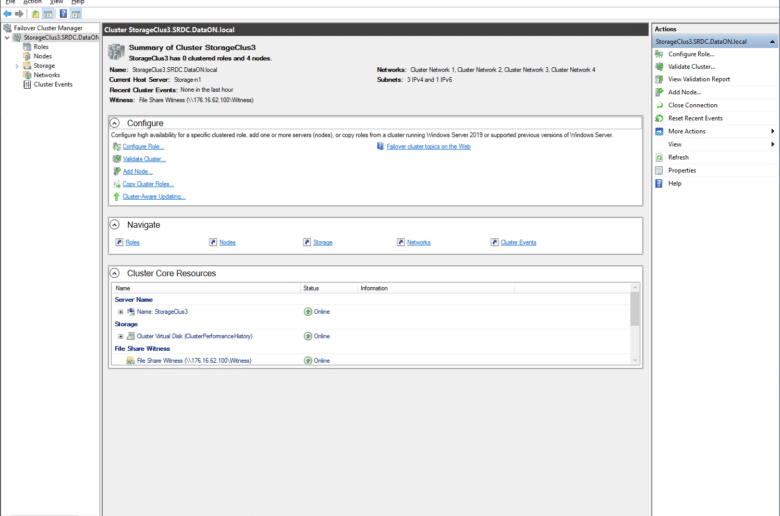This screenshot has width=780, height=516.
Task: Open the Validate Cluster link
Action: pyautogui.click(x=144, y=159)
